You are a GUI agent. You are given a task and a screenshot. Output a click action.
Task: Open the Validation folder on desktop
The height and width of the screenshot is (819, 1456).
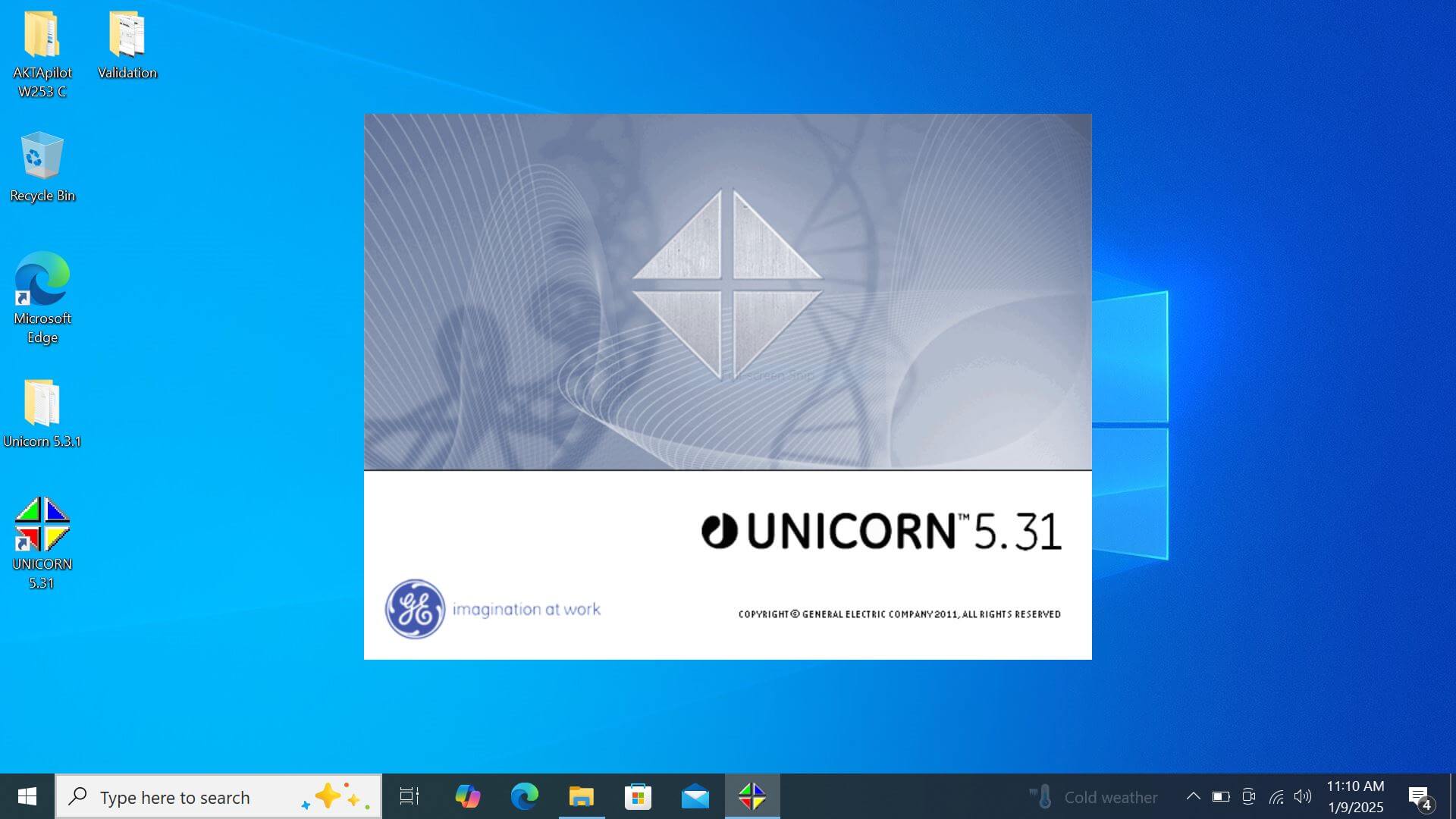pyautogui.click(x=127, y=36)
